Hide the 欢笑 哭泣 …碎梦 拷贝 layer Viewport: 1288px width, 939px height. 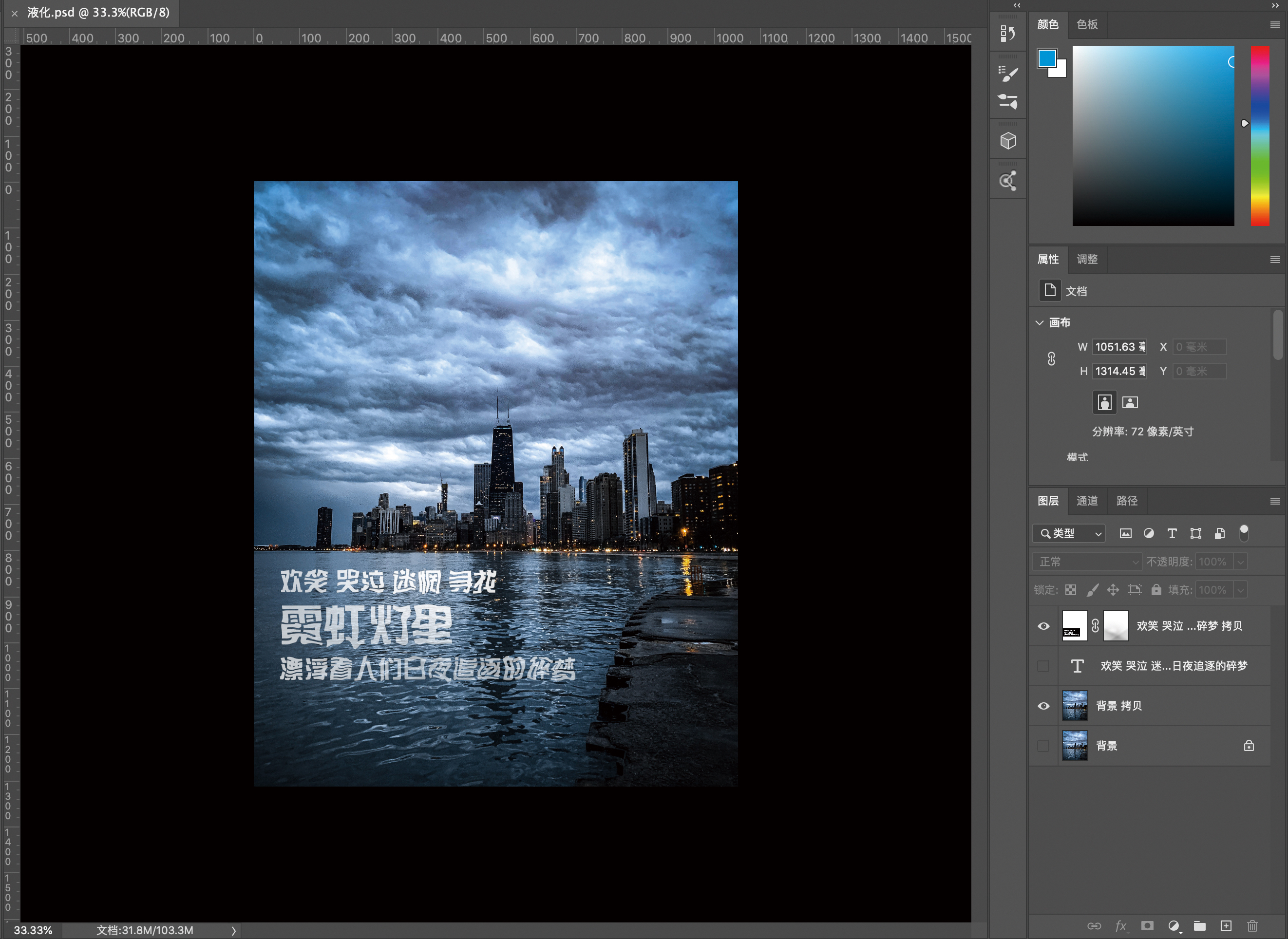1043,626
